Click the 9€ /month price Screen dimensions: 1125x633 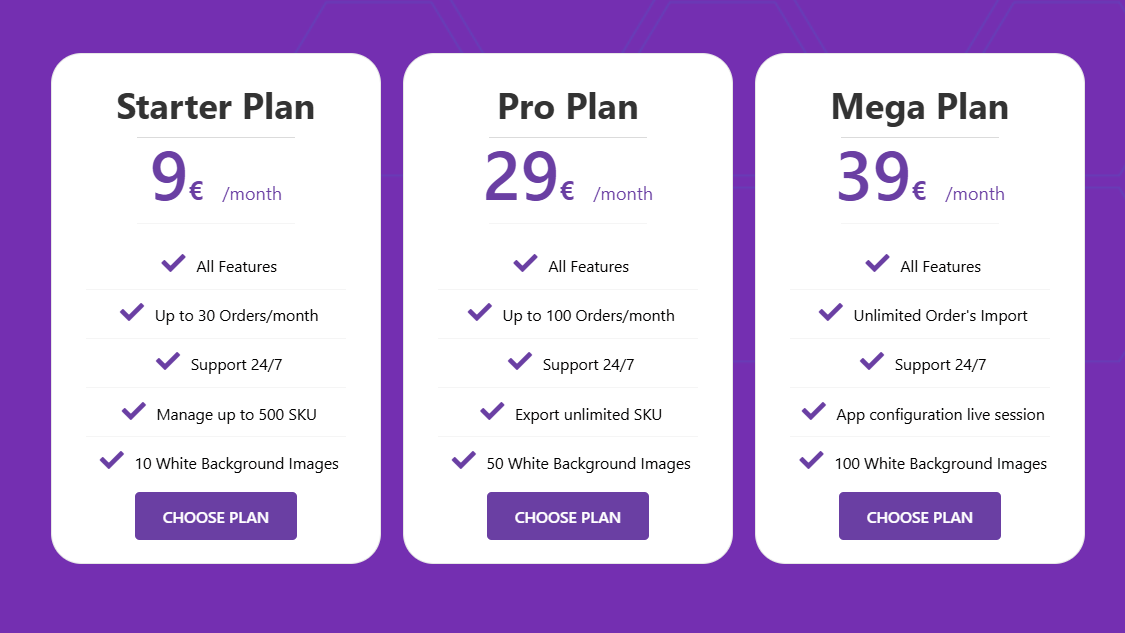(216, 177)
